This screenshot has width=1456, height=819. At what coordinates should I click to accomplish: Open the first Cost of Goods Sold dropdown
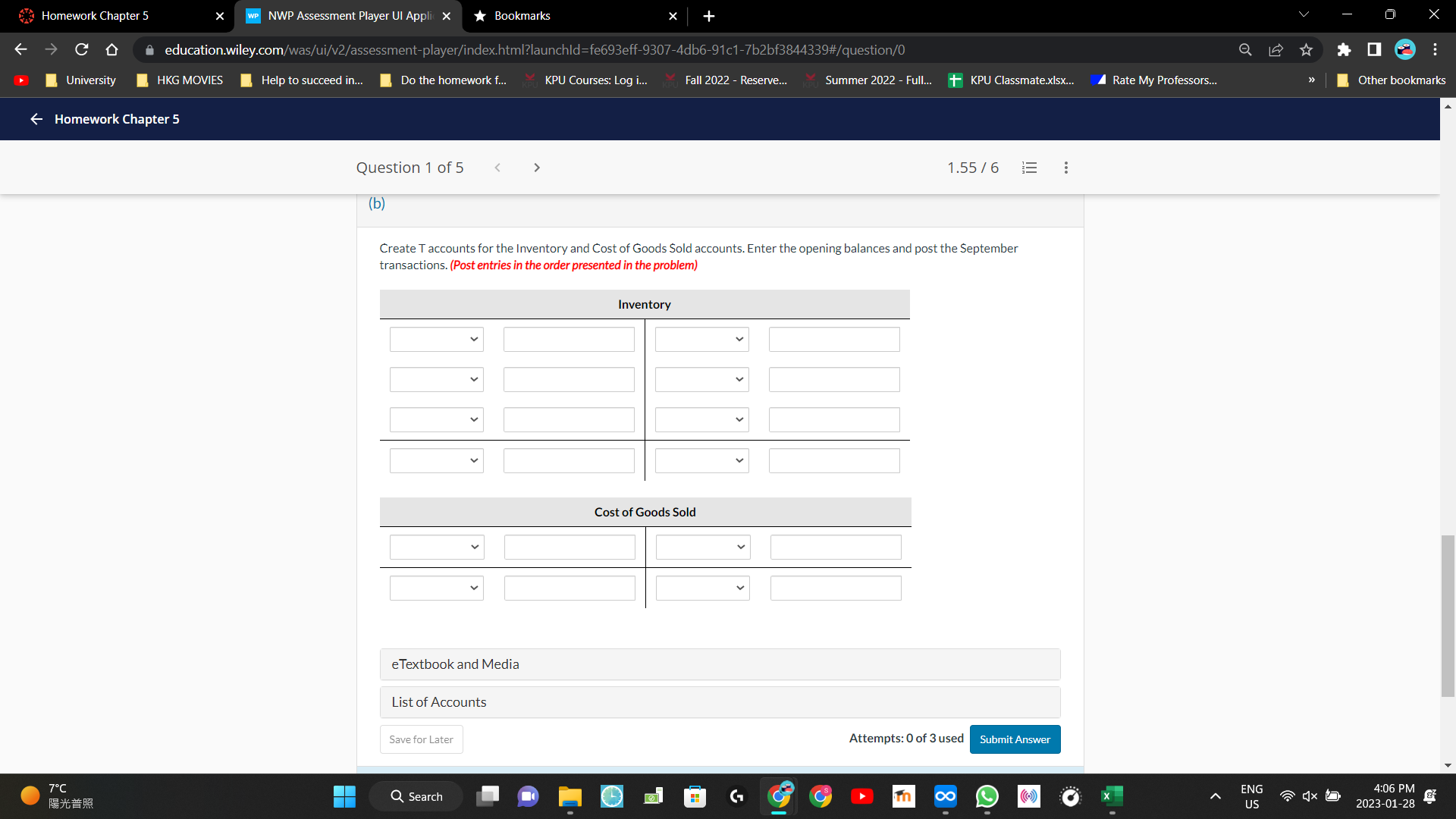436,547
